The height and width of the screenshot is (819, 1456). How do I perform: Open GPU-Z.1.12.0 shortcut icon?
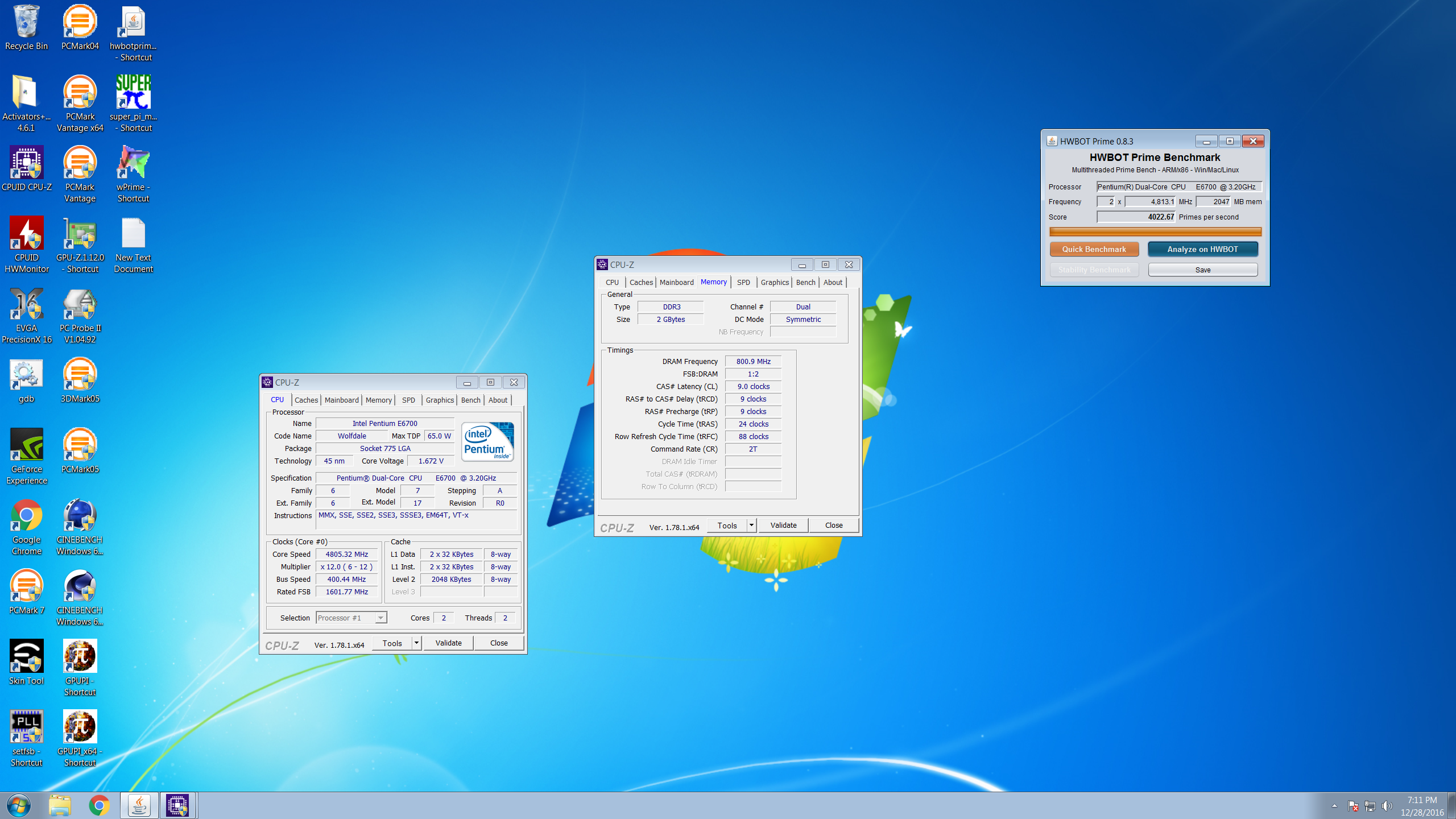tap(80, 245)
